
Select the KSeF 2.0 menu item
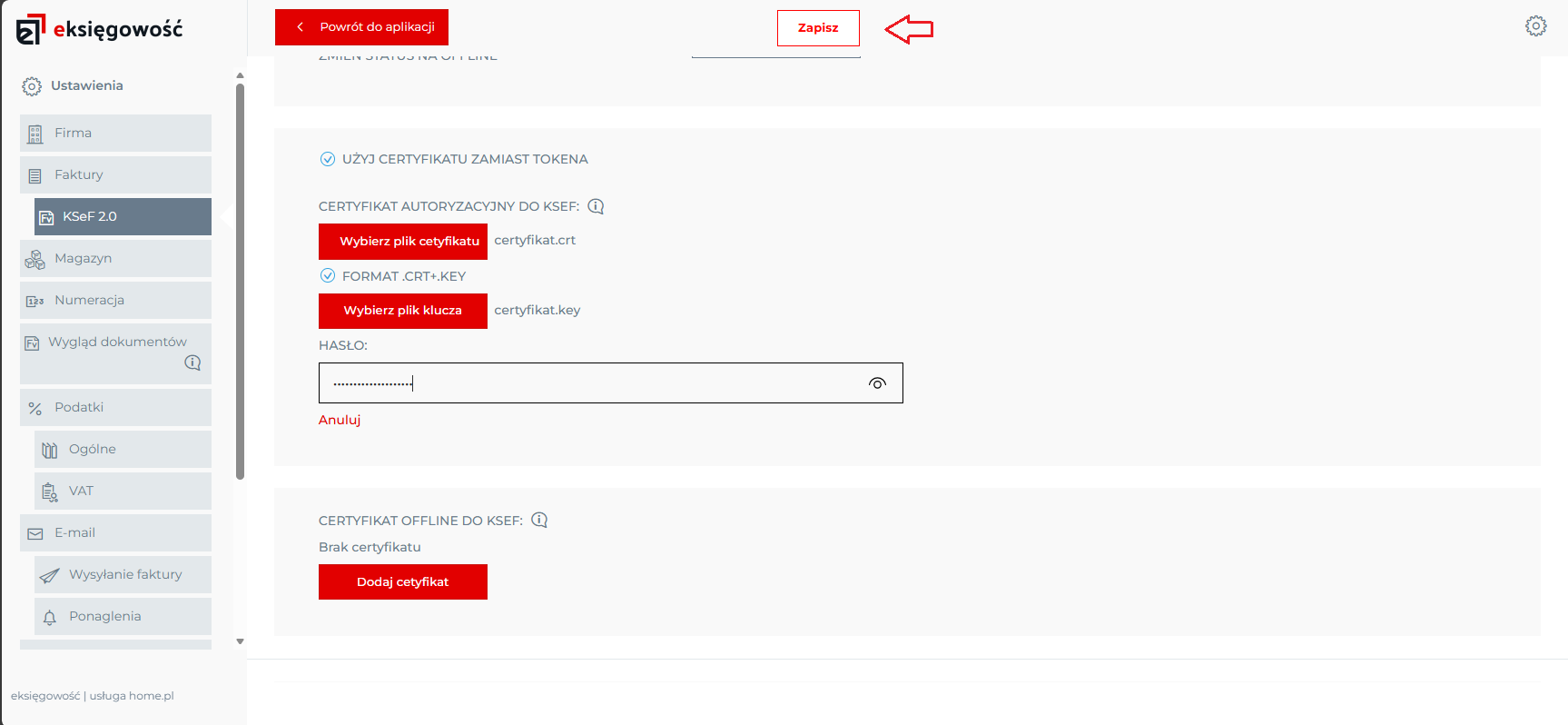point(123,217)
